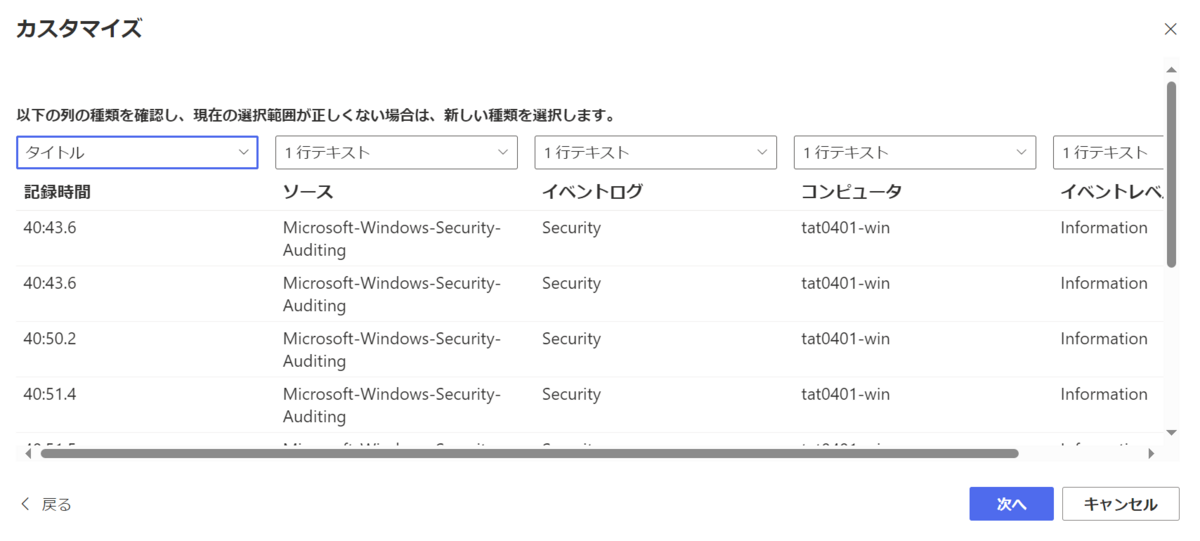Viewport: 1200px width, 541px height.
Task: Click the horizontal scrollbar left arrow
Action: coord(29,453)
